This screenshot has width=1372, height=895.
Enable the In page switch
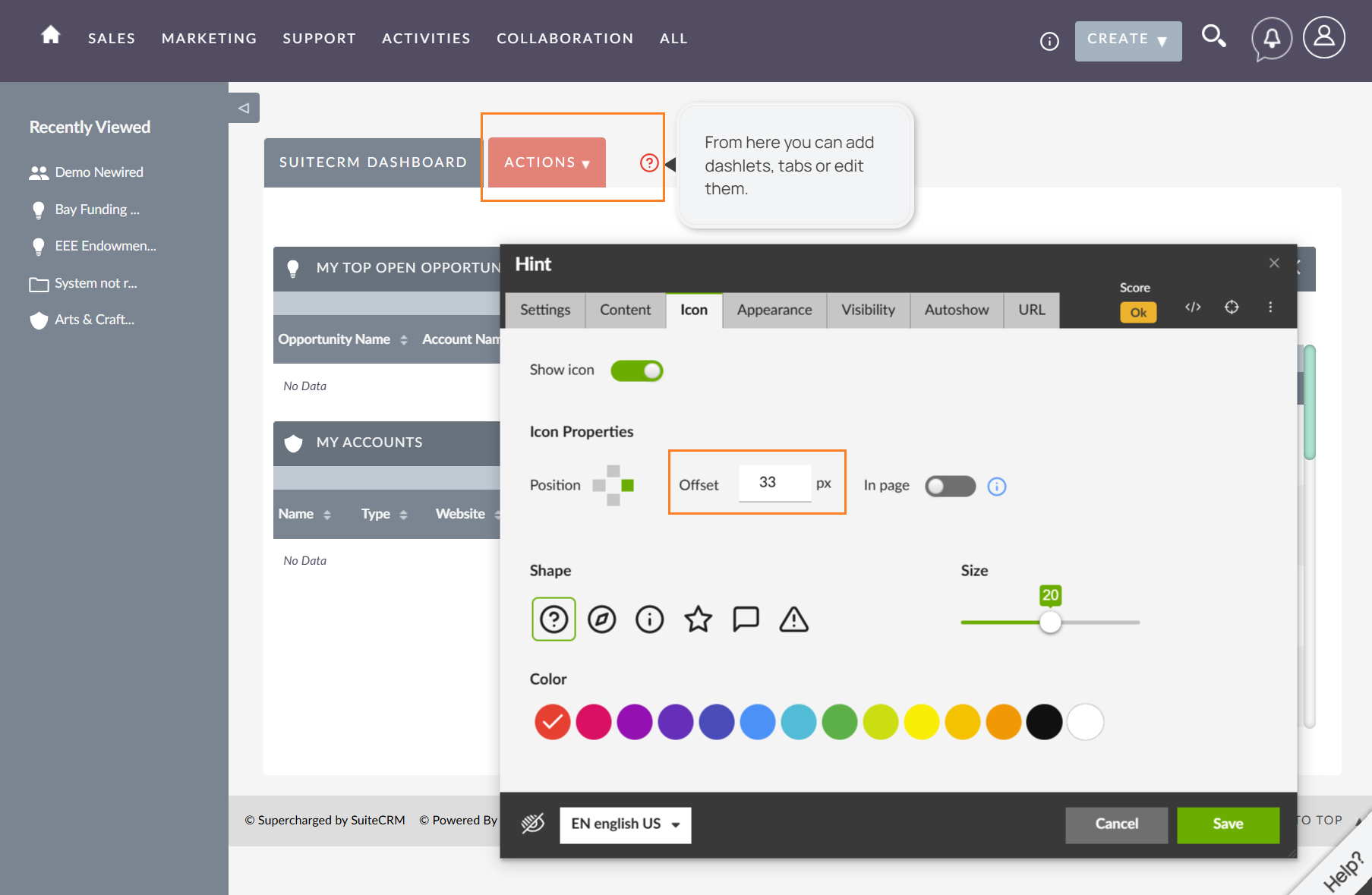(950, 486)
